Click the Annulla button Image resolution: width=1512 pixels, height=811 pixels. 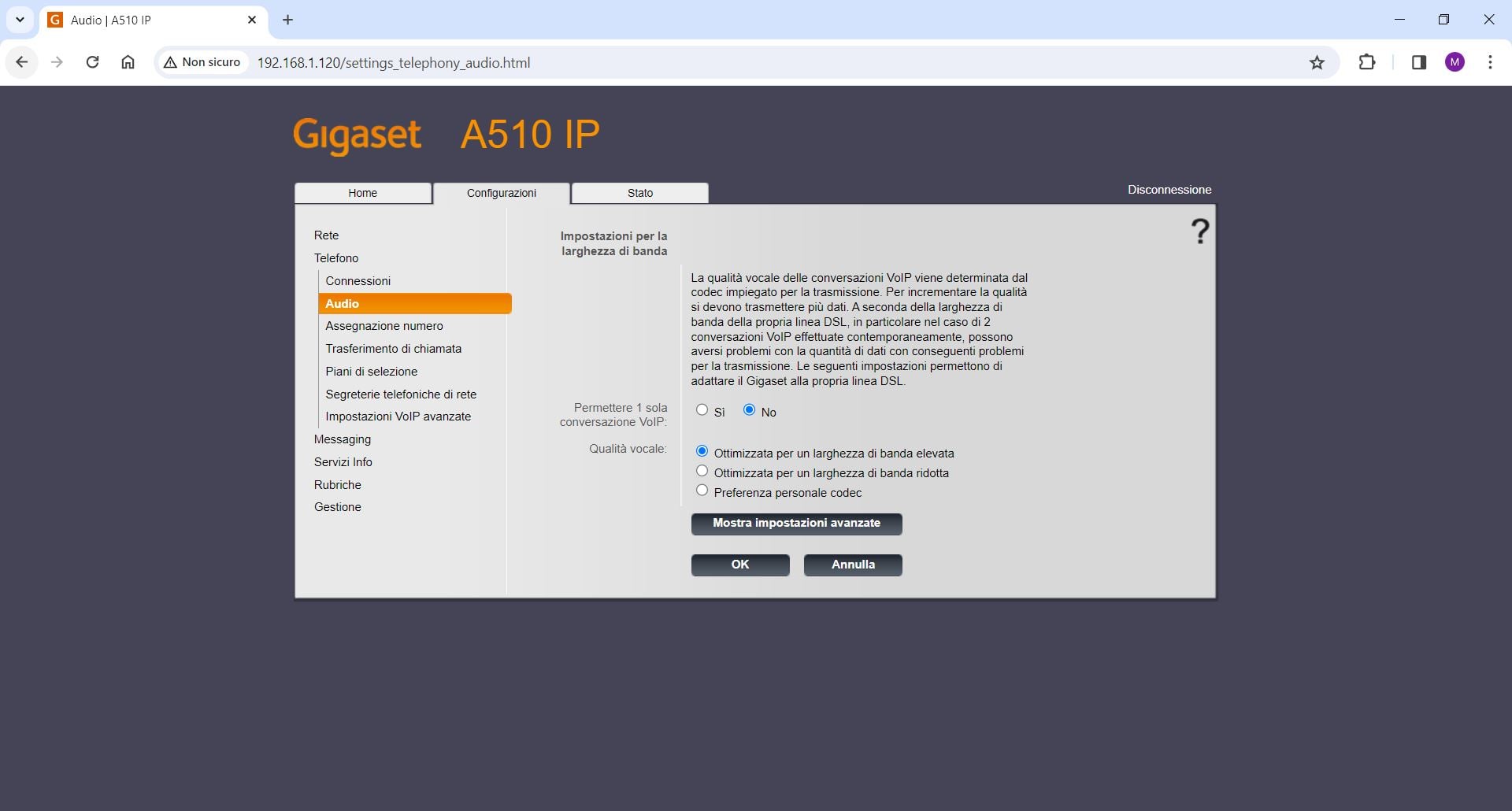click(x=853, y=565)
